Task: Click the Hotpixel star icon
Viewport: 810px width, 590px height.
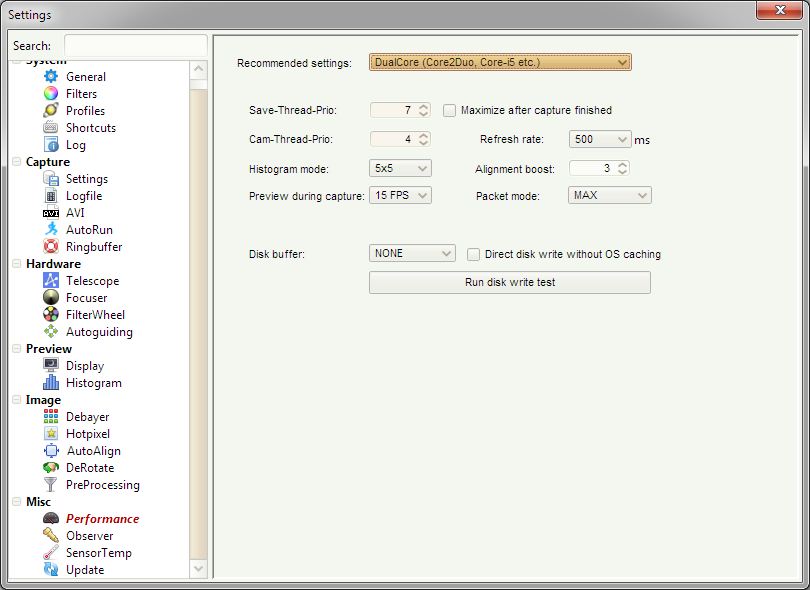Action: 51,433
